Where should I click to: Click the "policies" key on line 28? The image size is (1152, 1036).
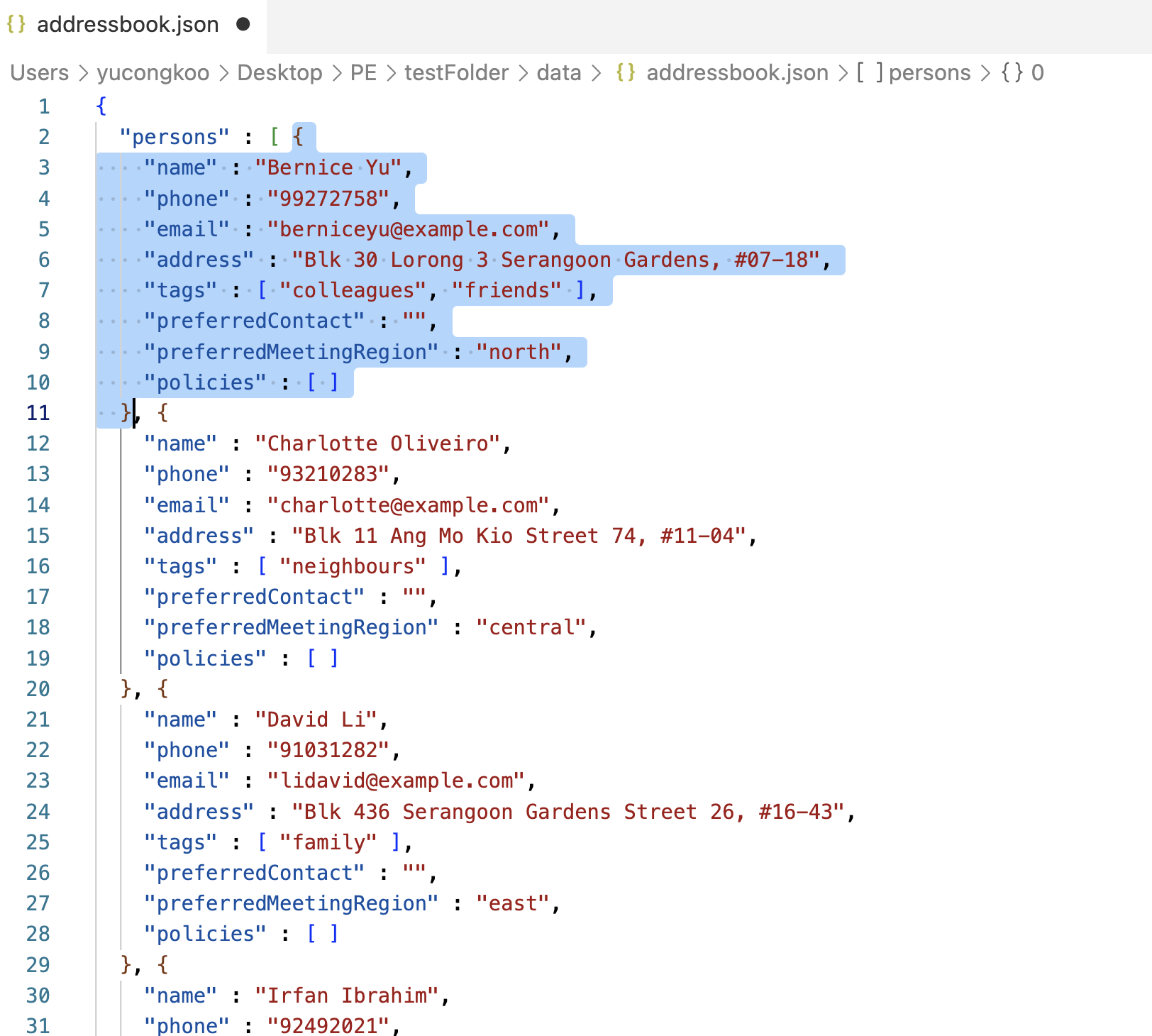pyautogui.click(x=205, y=934)
